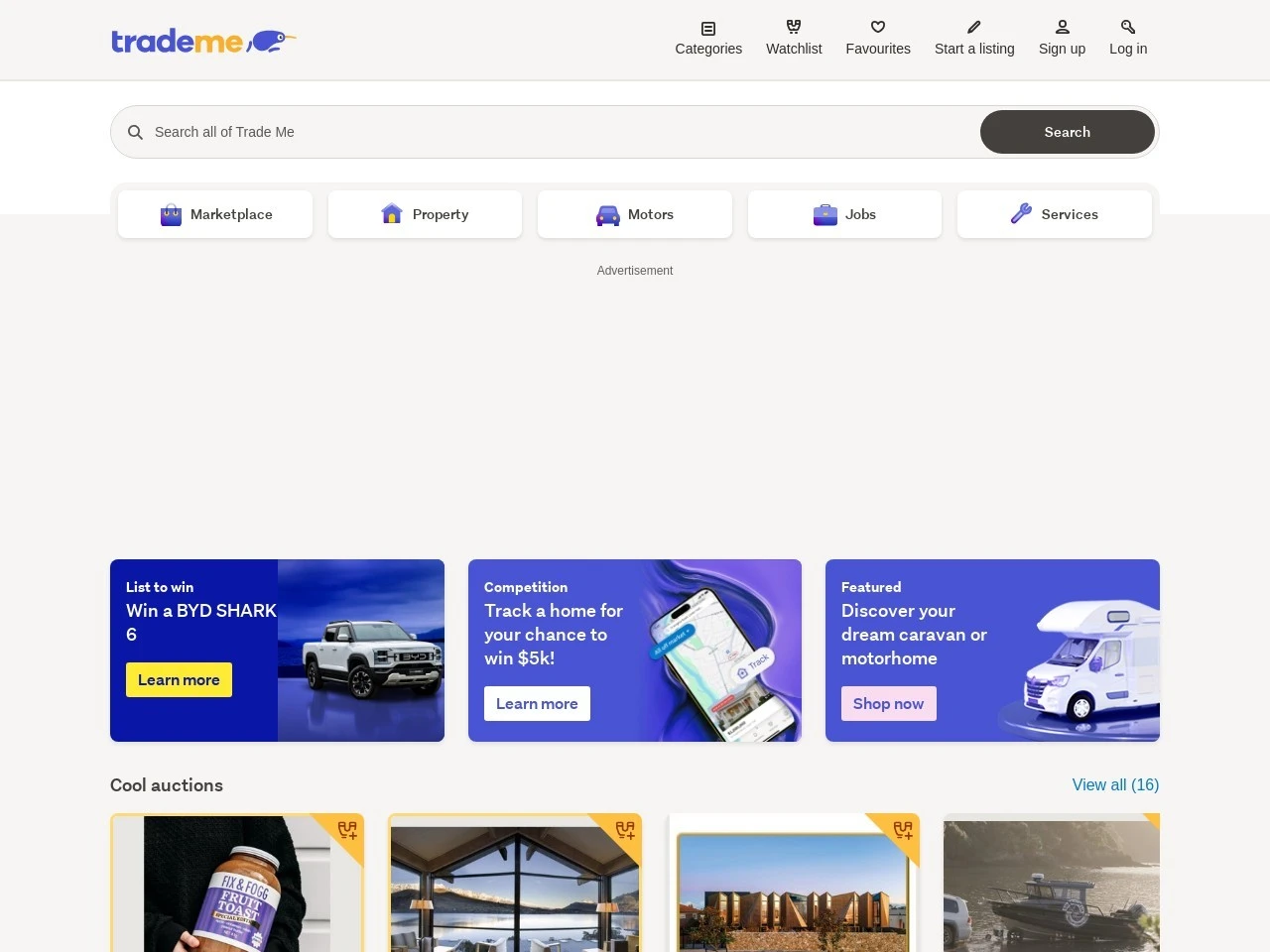Select the Motors car icon
The height and width of the screenshot is (952, 1270).
pyautogui.click(x=607, y=214)
